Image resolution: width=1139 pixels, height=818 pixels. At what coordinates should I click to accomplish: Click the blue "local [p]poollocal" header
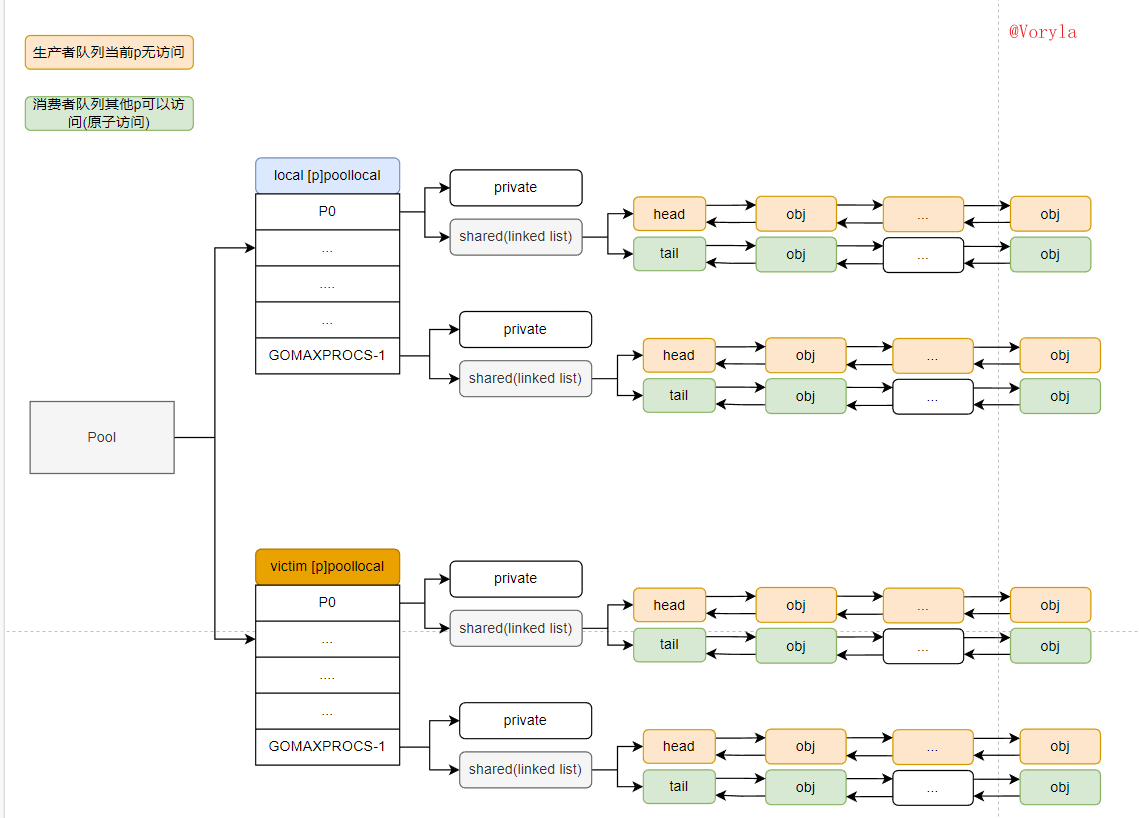click(327, 174)
